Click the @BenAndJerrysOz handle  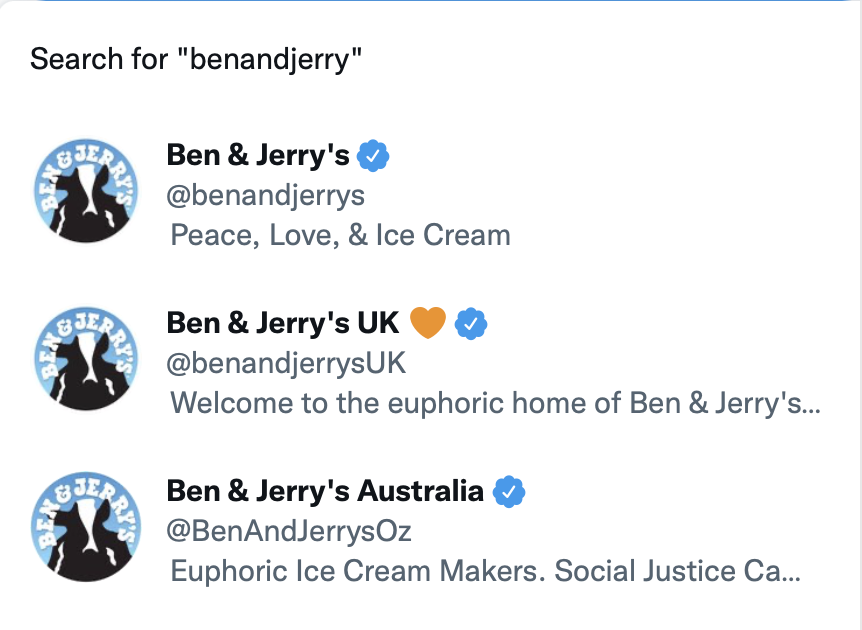(x=289, y=530)
